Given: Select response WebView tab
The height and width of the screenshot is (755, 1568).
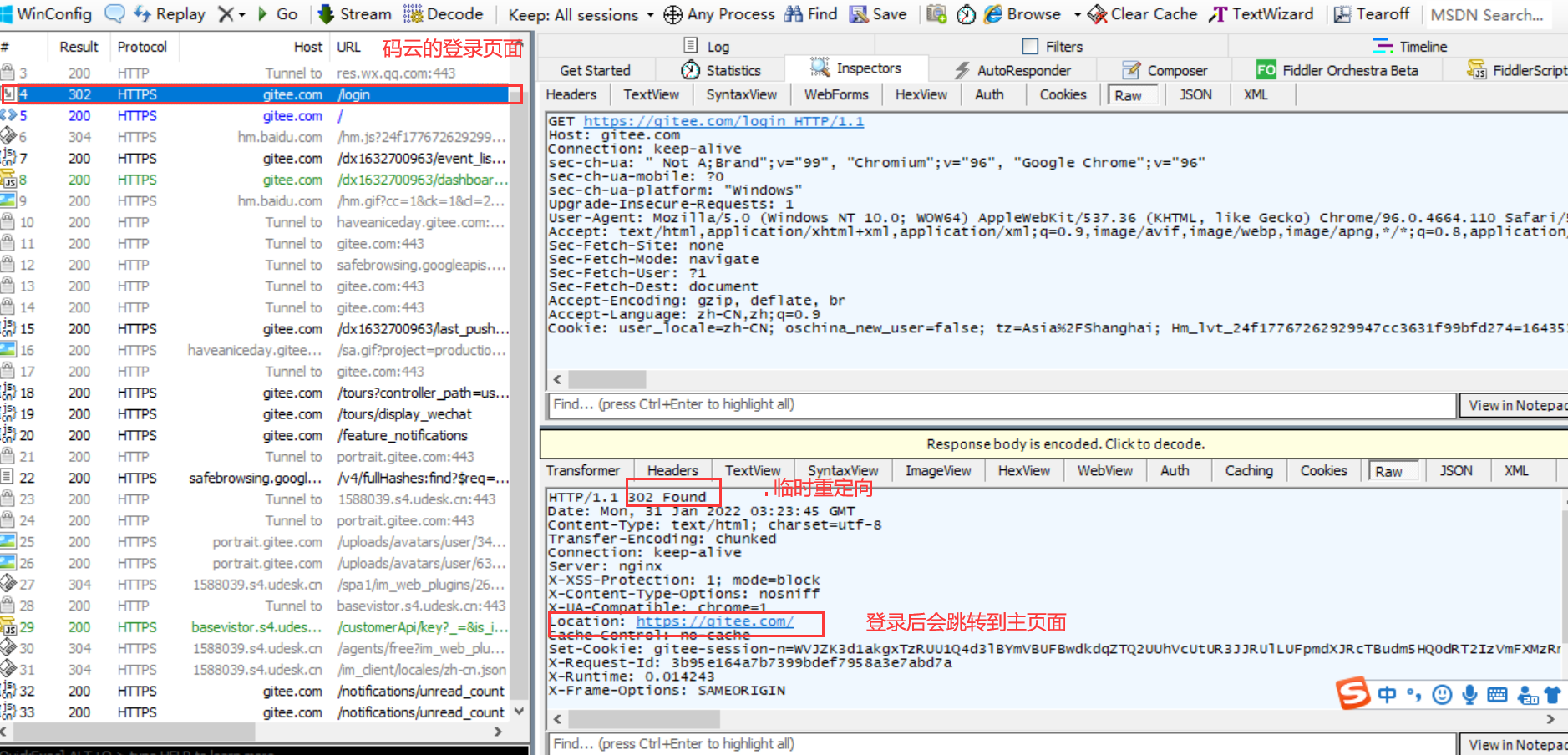Looking at the screenshot, I should [1105, 470].
